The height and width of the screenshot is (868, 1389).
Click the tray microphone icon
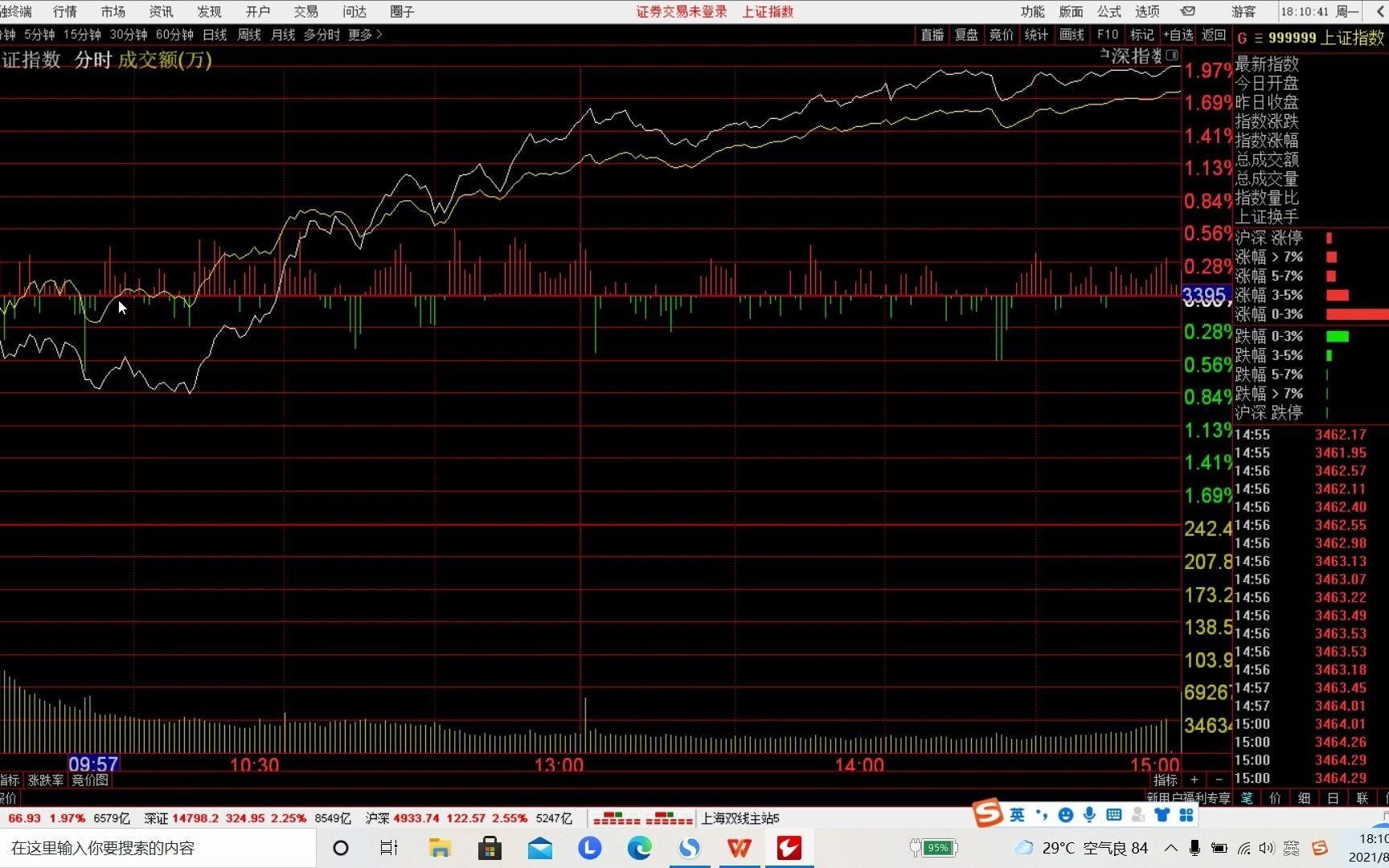pyautogui.click(x=1195, y=848)
